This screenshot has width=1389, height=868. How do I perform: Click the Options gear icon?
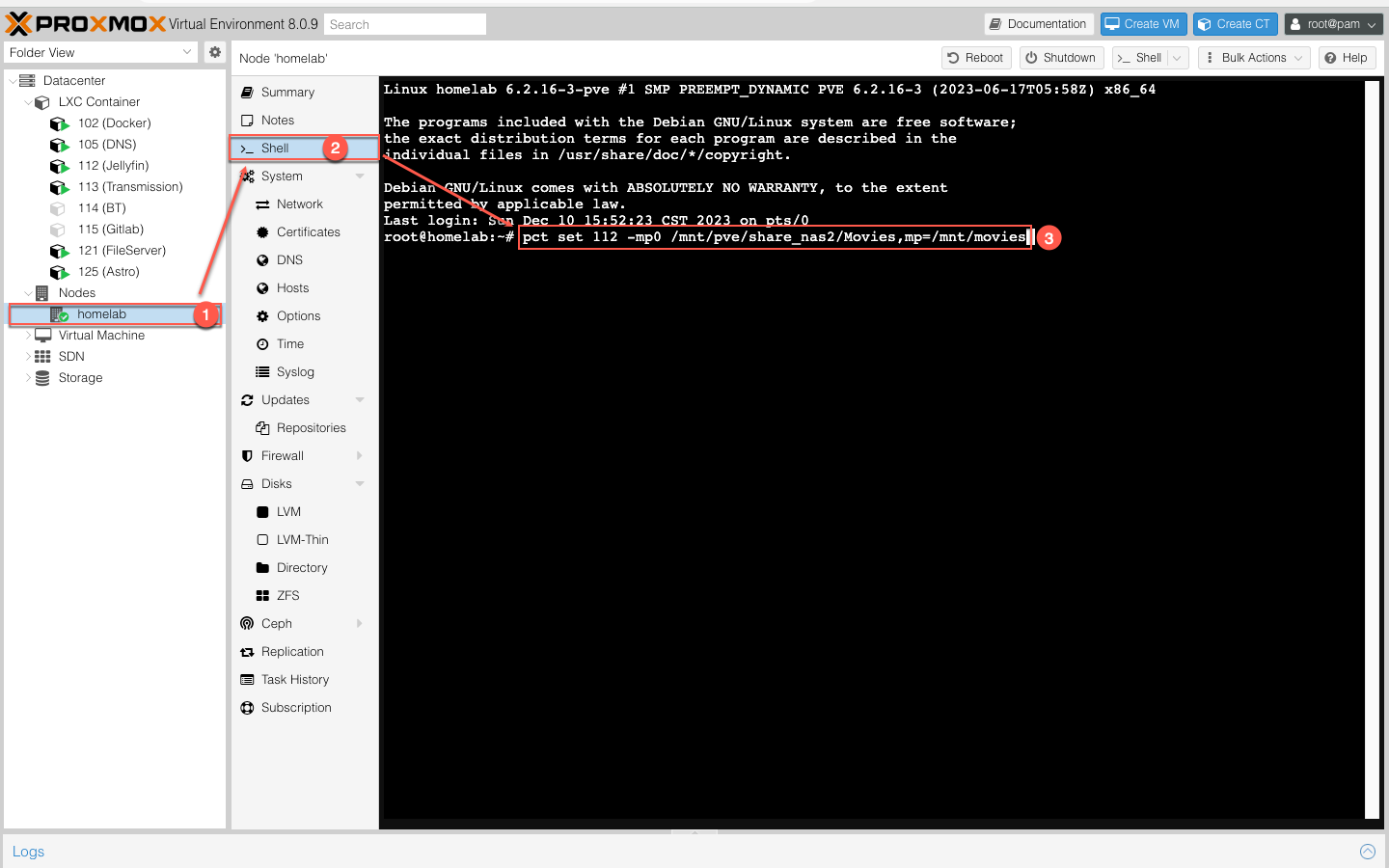pos(262,316)
